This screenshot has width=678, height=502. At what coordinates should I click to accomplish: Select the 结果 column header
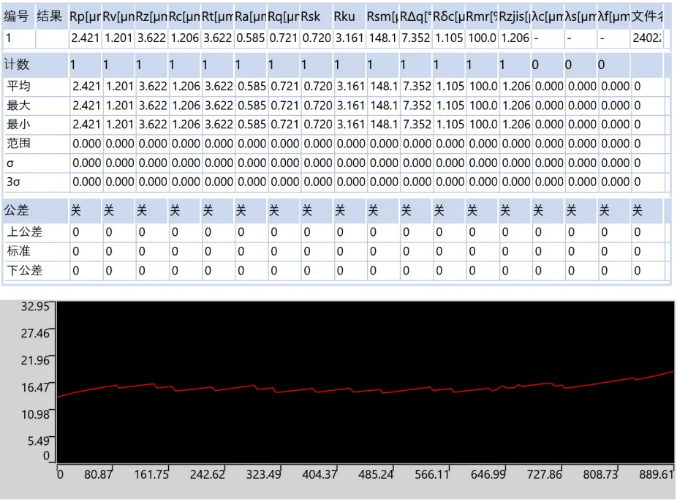tap(50, 16)
